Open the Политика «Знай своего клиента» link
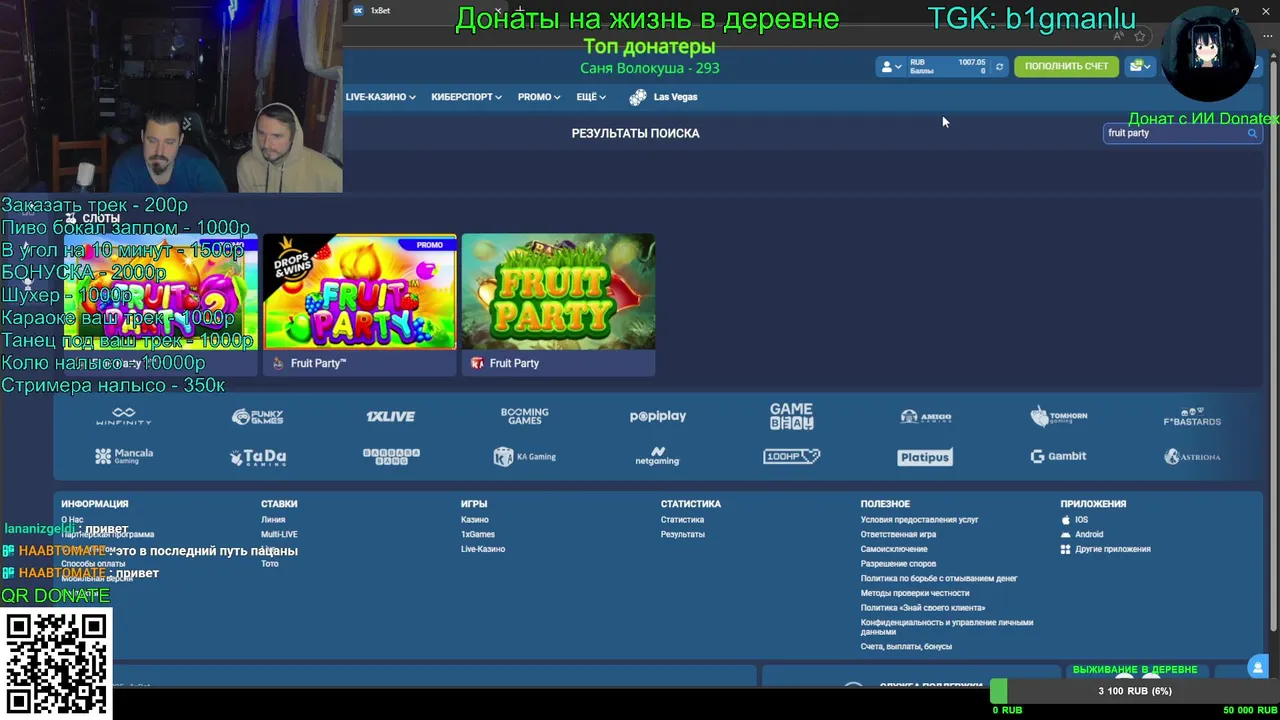Image resolution: width=1280 pixels, height=720 pixels. pos(922,608)
